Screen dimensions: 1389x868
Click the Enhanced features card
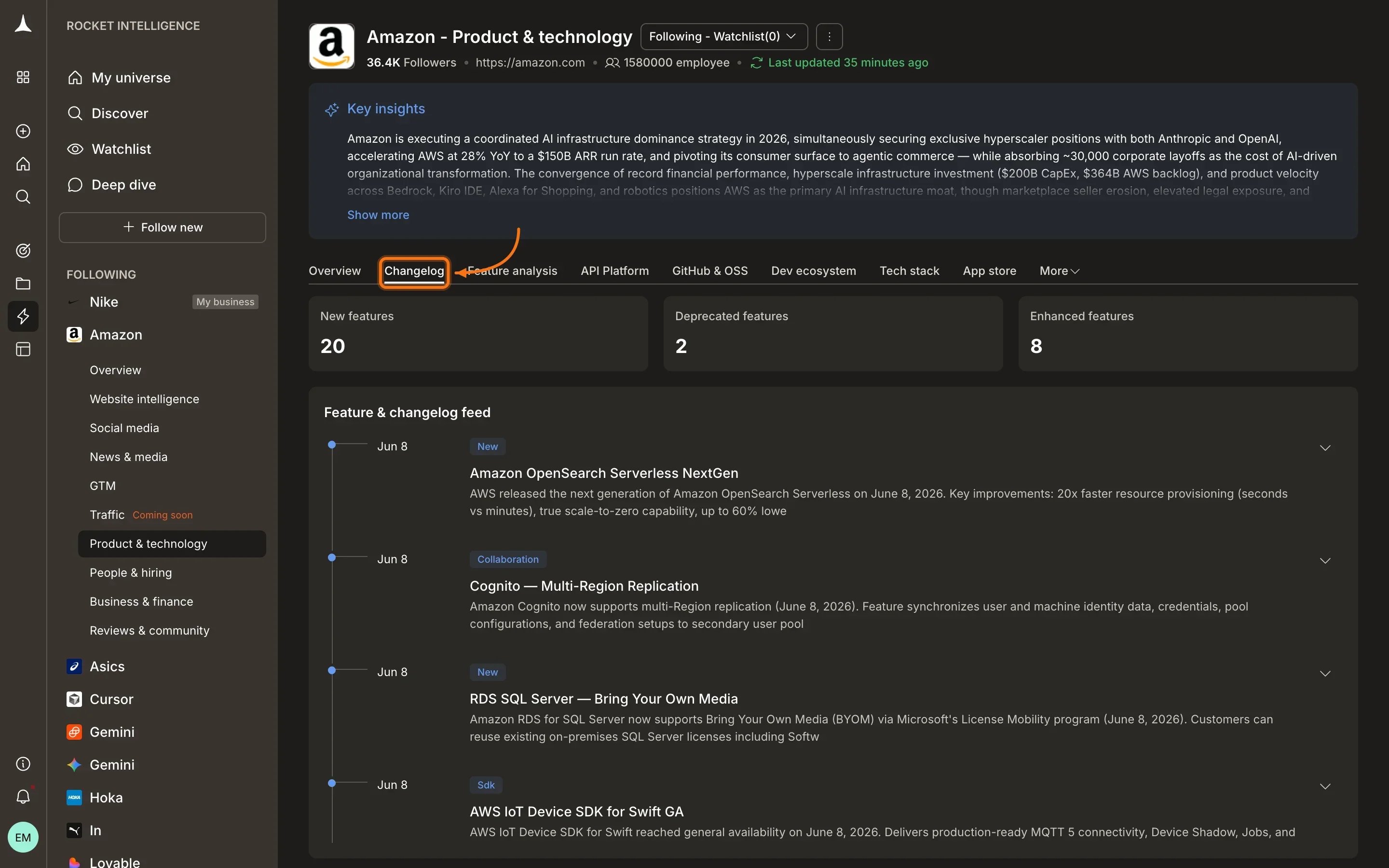[x=1187, y=334]
